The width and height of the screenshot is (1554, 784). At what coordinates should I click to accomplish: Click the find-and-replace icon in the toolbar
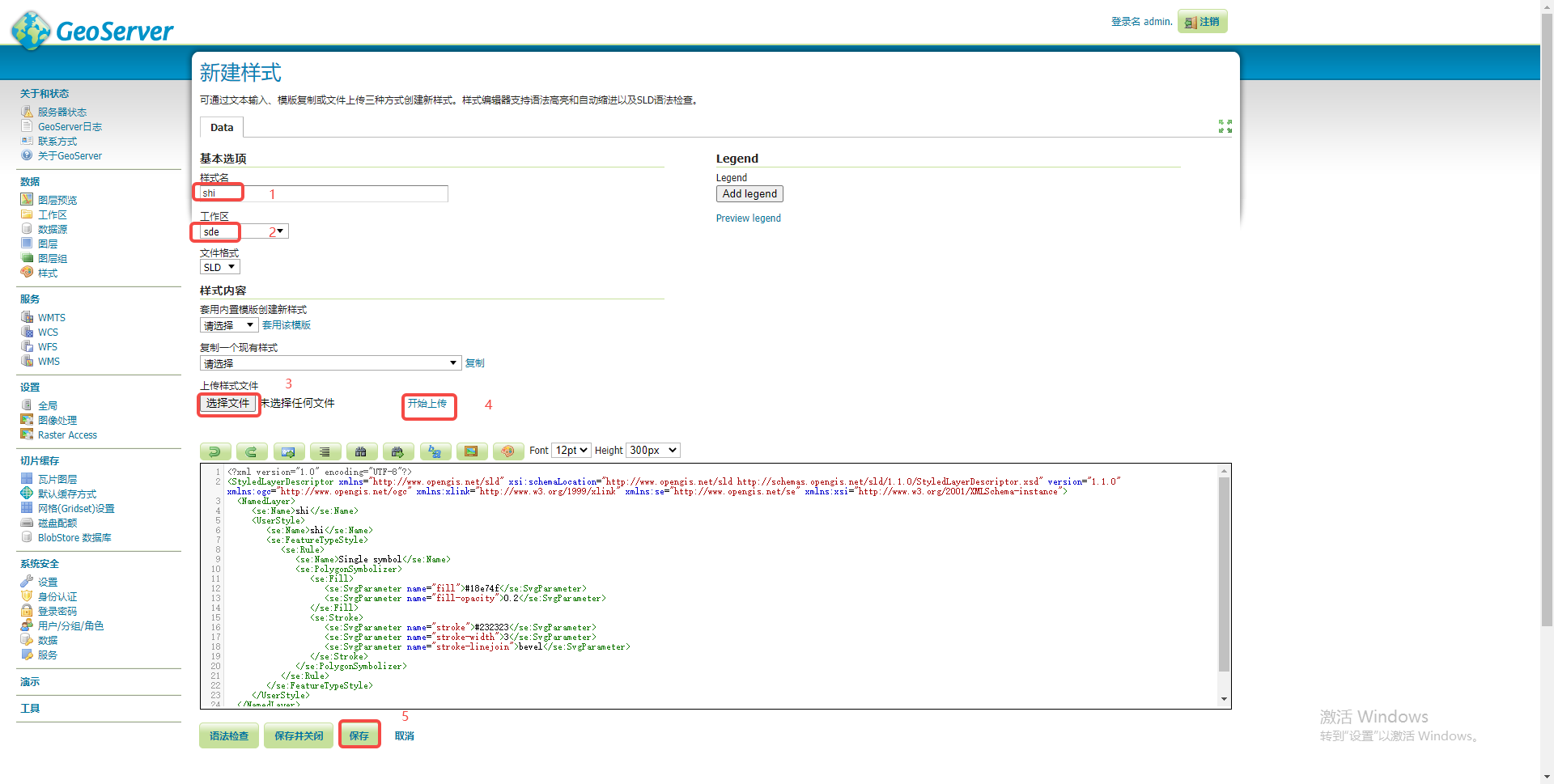(435, 451)
